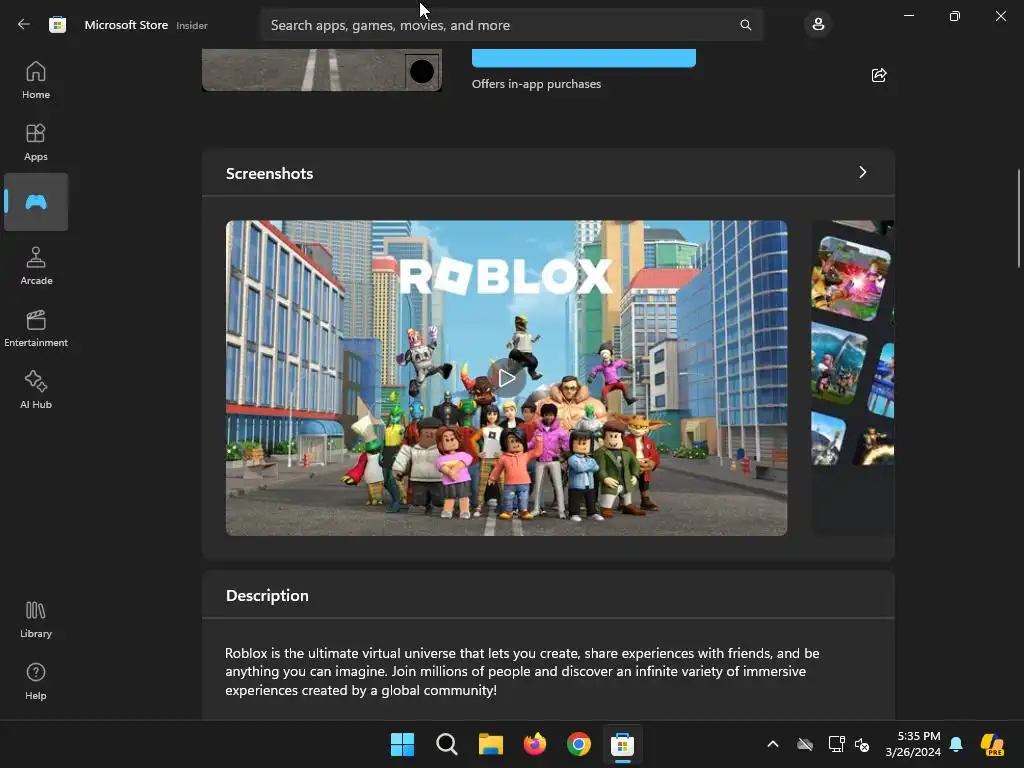The image size is (1024, 768).
Task: Open Arcade section in sidebar
Action: (x=36, y=266)
